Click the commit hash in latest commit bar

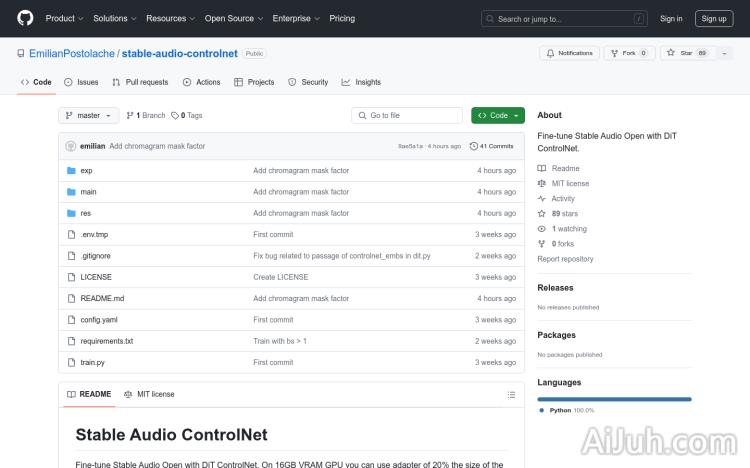410,146
